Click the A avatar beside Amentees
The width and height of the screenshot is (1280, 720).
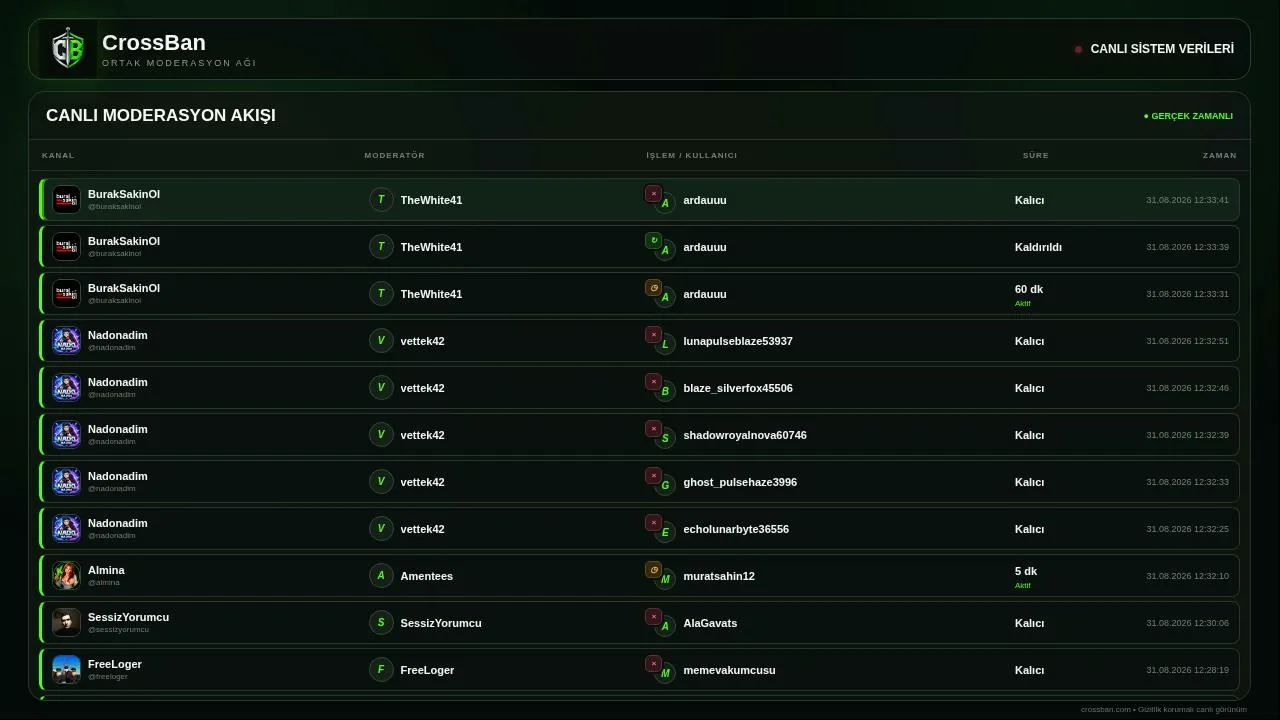click(x=381, y=576)
